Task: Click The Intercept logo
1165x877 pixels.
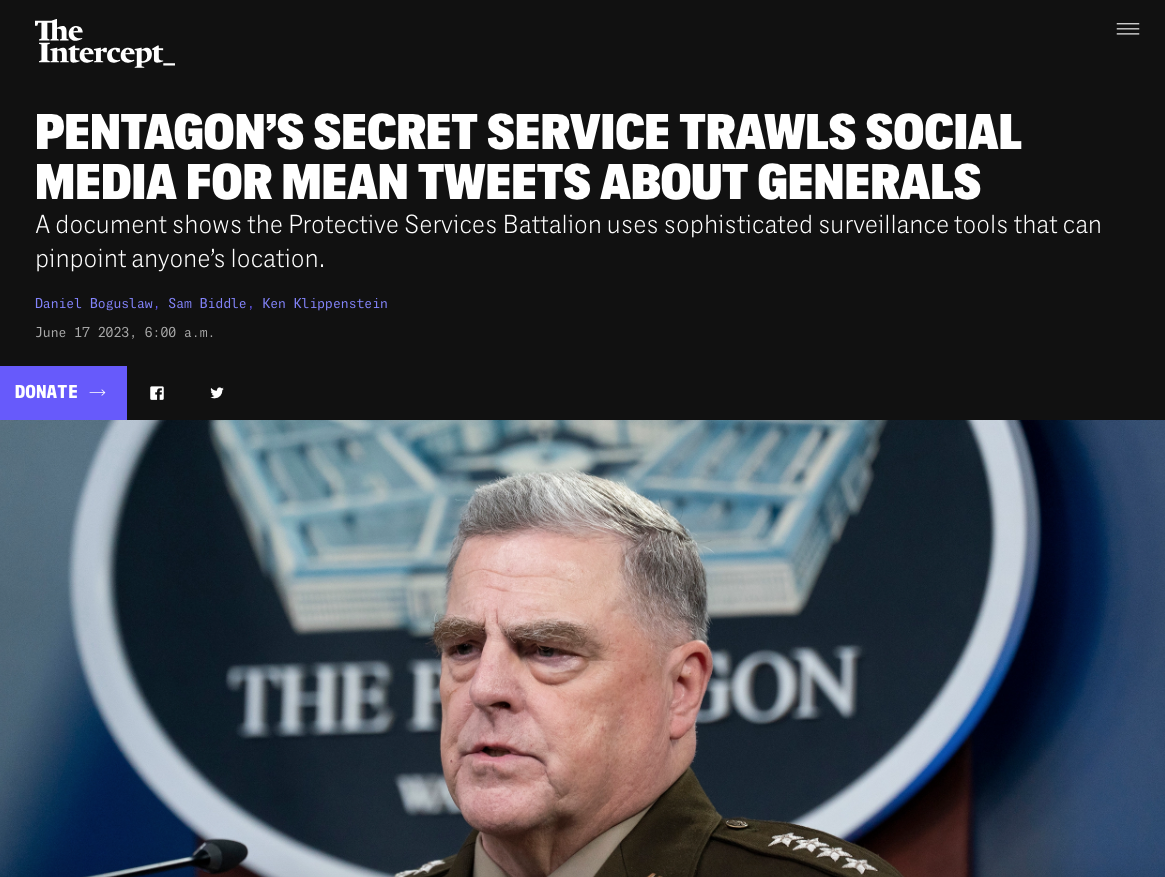Action: coord(105,43)
